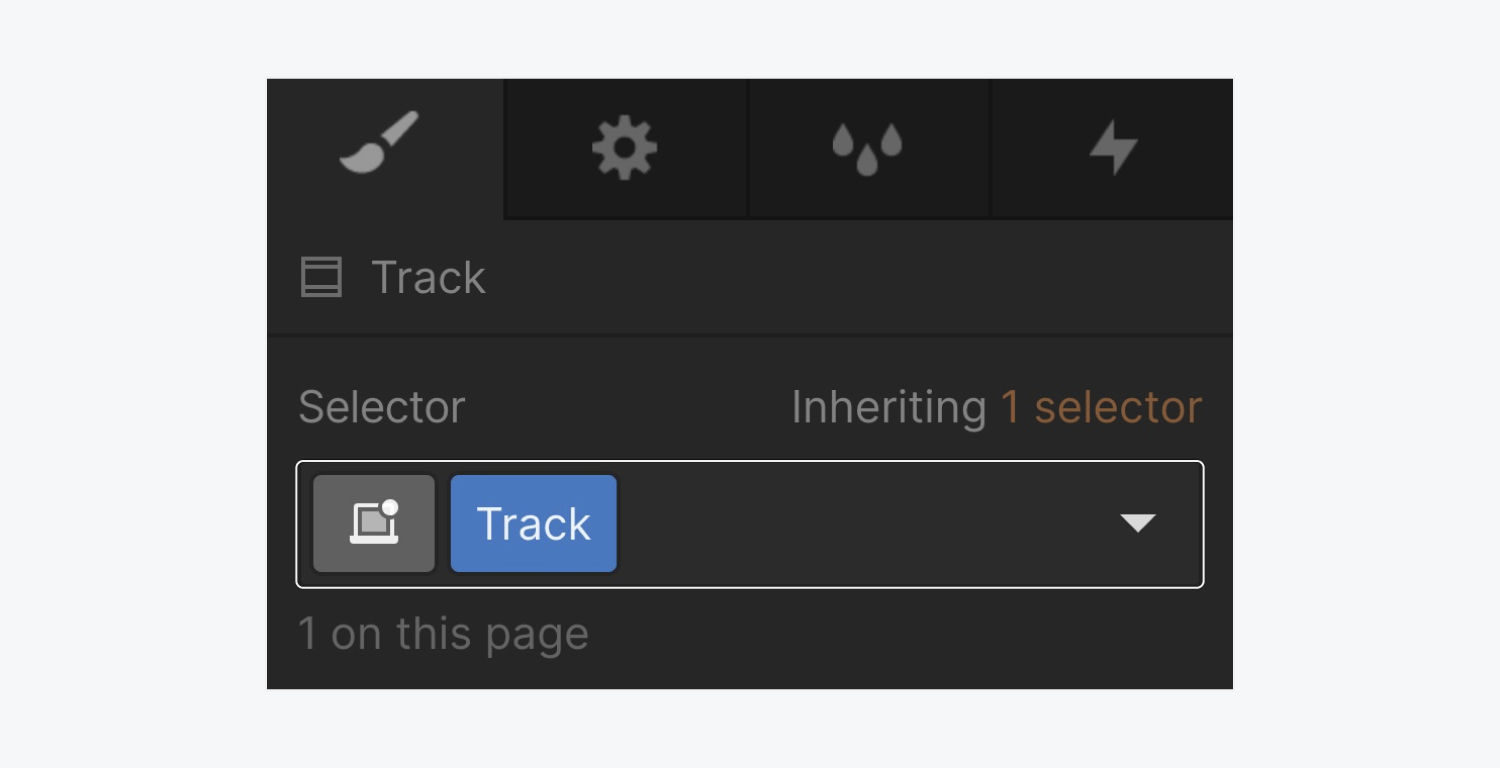1500x768 pixels.
Task: Select the lightning bolt Interactions icon
Action: (x=1112, y=148)
